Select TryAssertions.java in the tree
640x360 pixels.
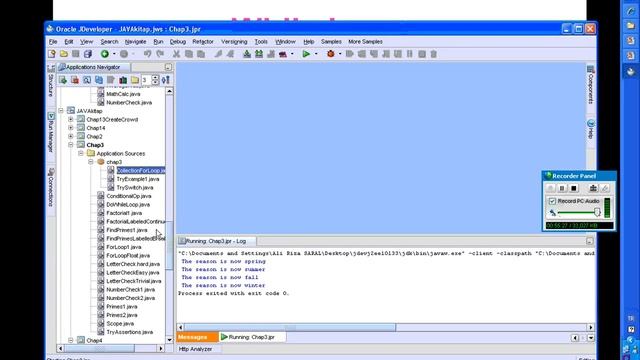coord(129,332)
